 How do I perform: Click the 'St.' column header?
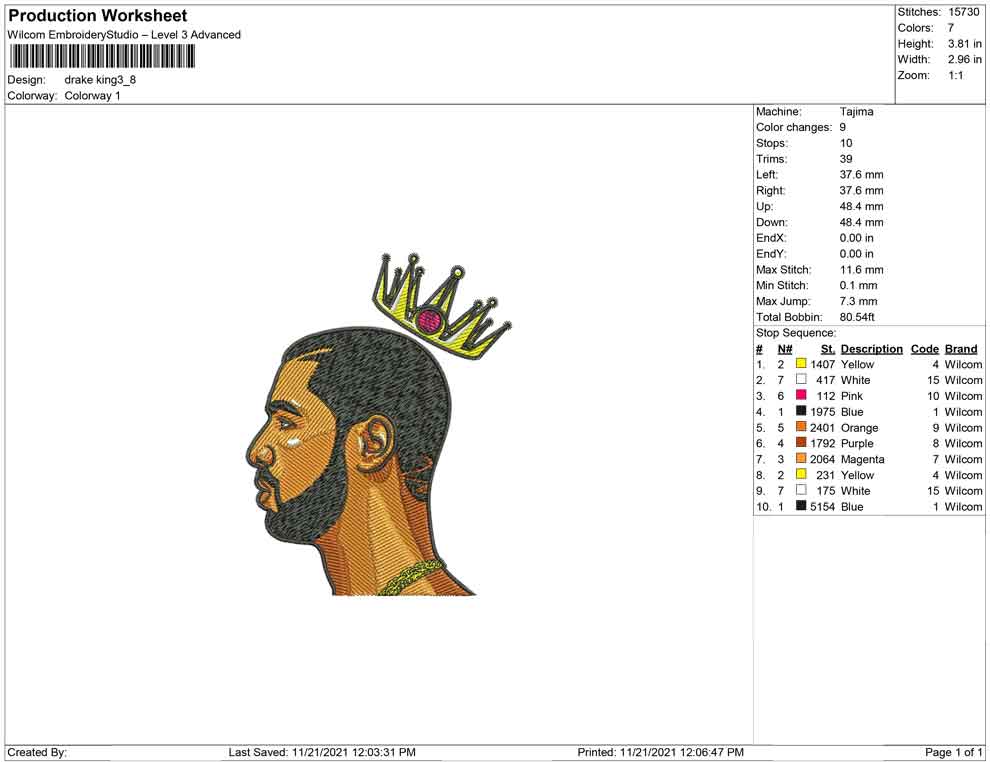click(x=828, y=349)
